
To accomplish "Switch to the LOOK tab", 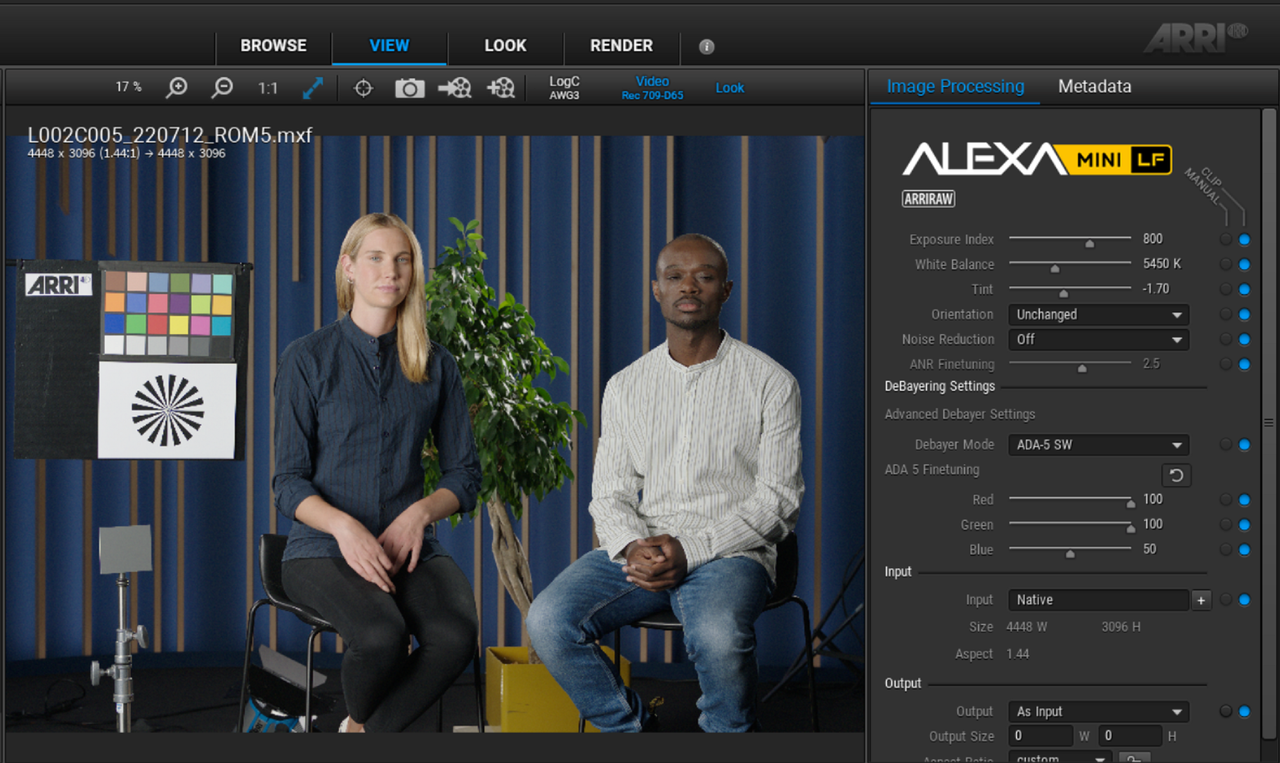I will 505,46.
